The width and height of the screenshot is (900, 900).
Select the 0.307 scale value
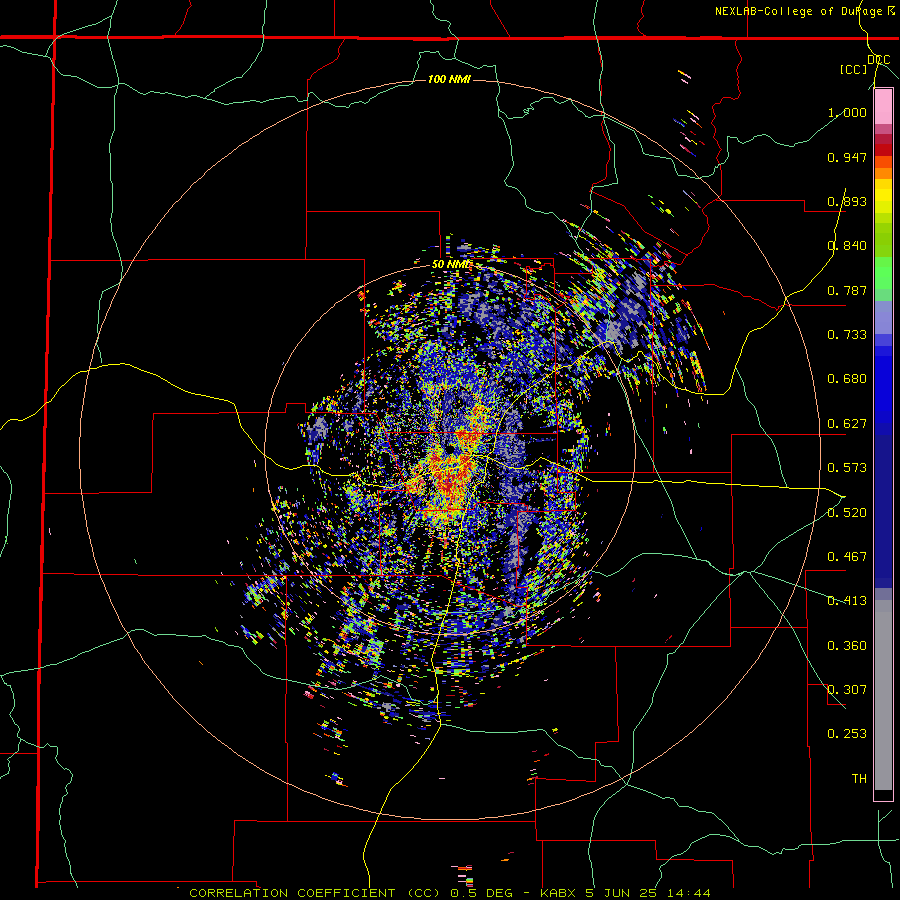[847, 690]
